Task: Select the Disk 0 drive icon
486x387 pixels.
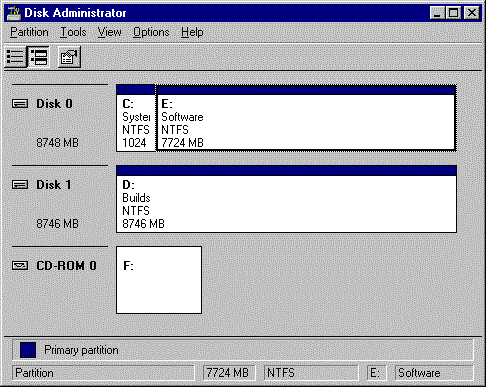Action: 20,104
